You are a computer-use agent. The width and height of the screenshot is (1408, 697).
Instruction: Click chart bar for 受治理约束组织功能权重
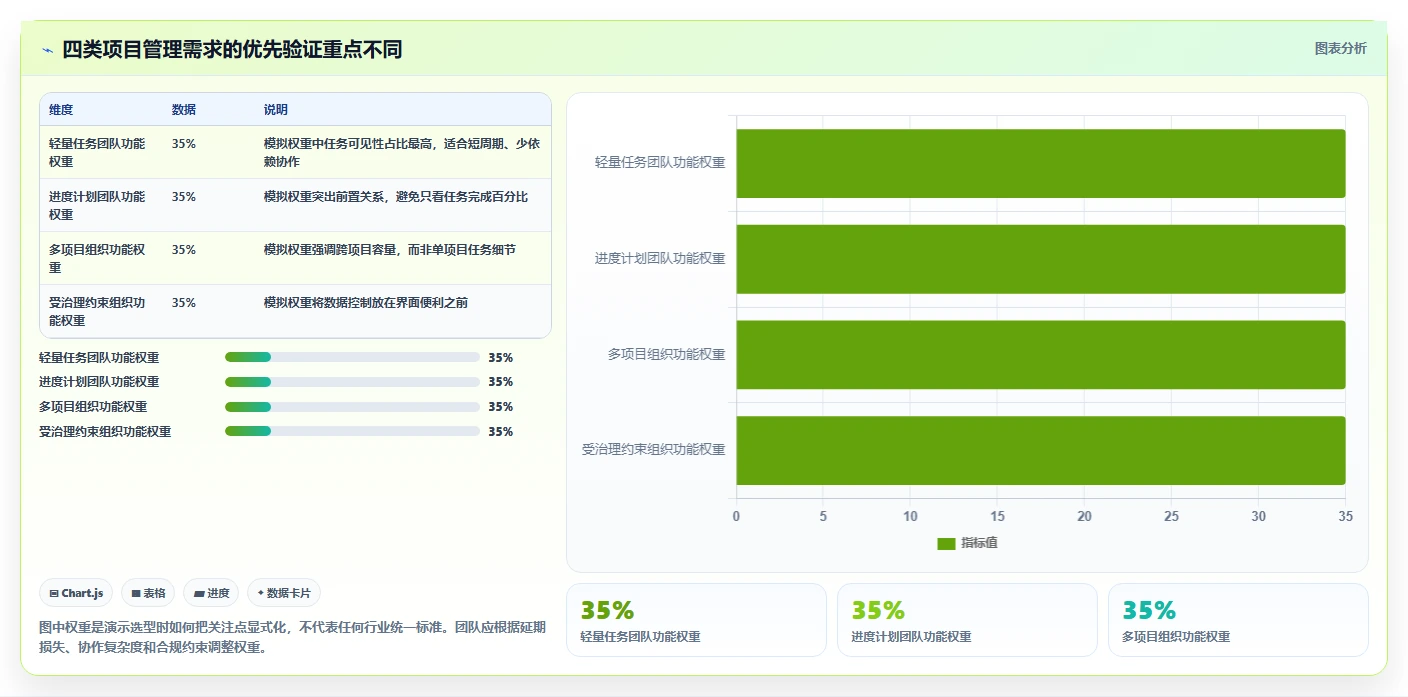point(1041,450)
